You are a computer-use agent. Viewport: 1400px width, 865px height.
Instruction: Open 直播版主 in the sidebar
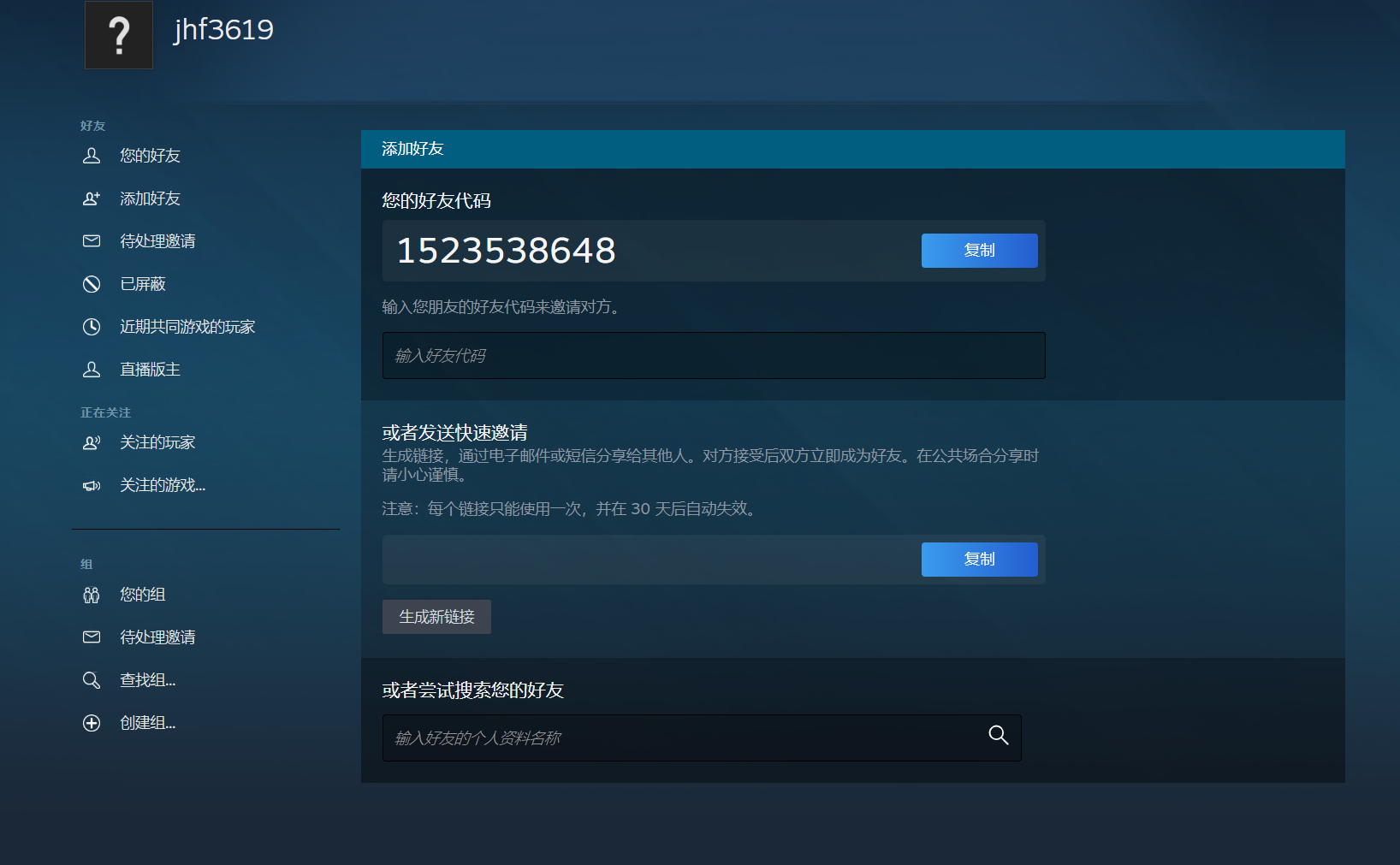[x=150, y=370]
